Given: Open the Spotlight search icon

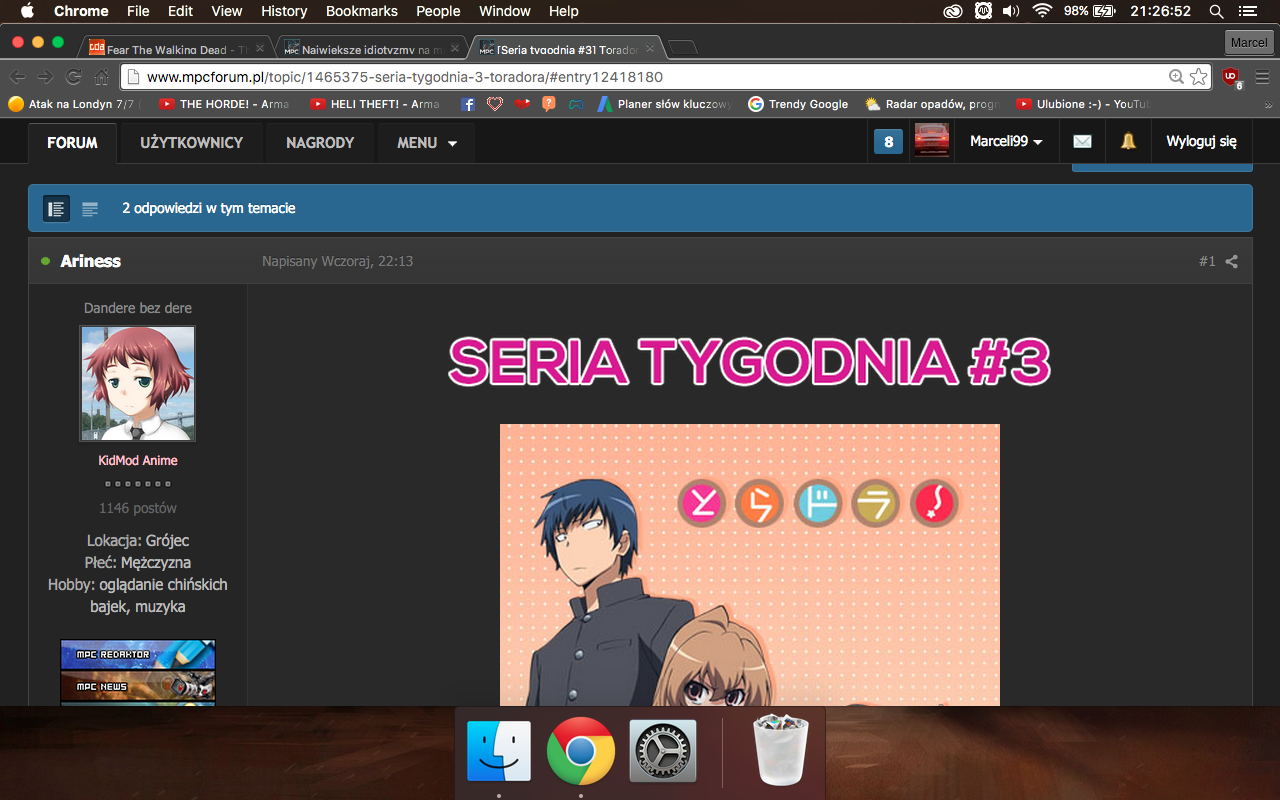Looking at the screenshot, I should pos(1217,11).
